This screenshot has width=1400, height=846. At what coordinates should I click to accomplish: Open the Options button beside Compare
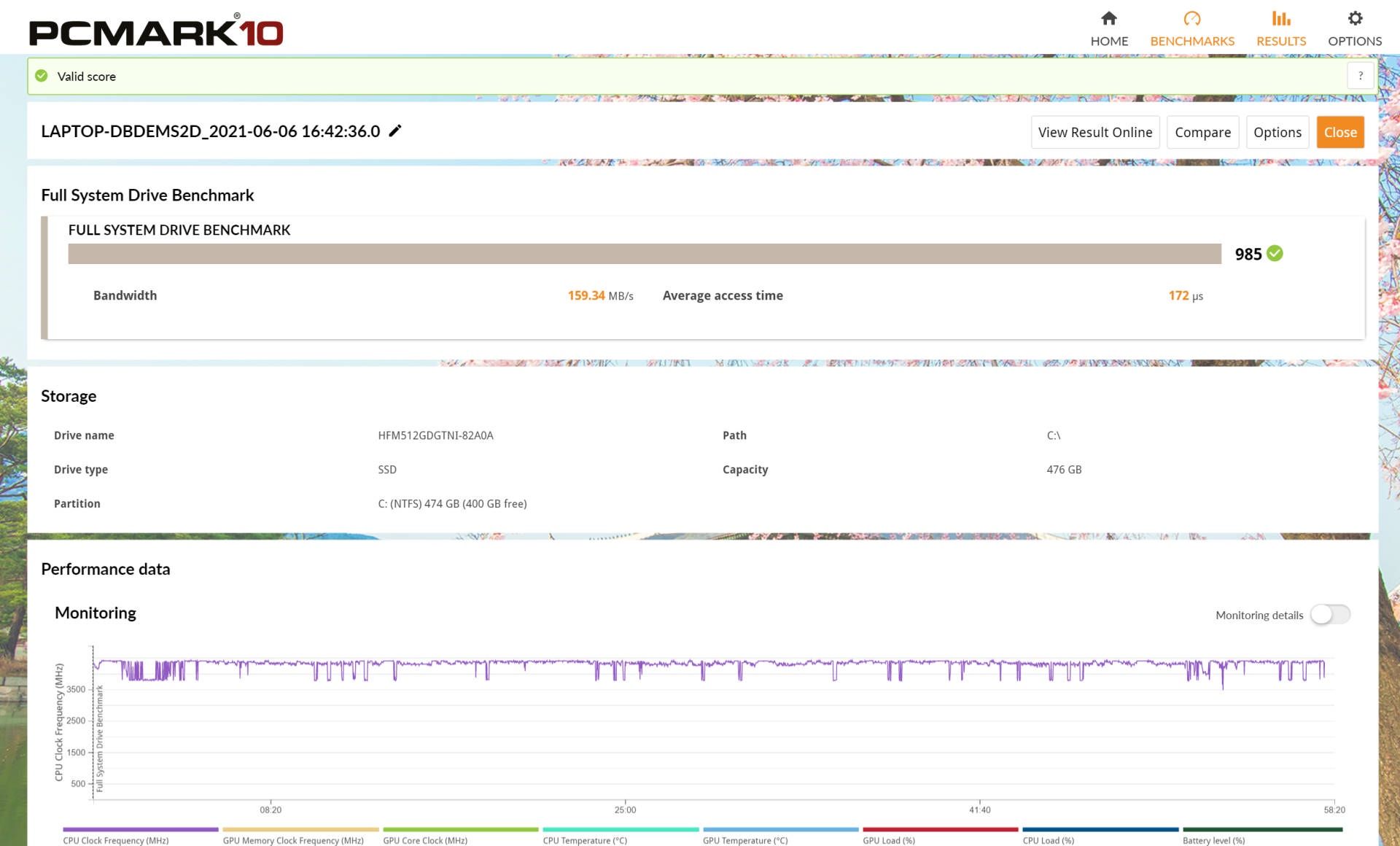click(x=1277, y=132)
